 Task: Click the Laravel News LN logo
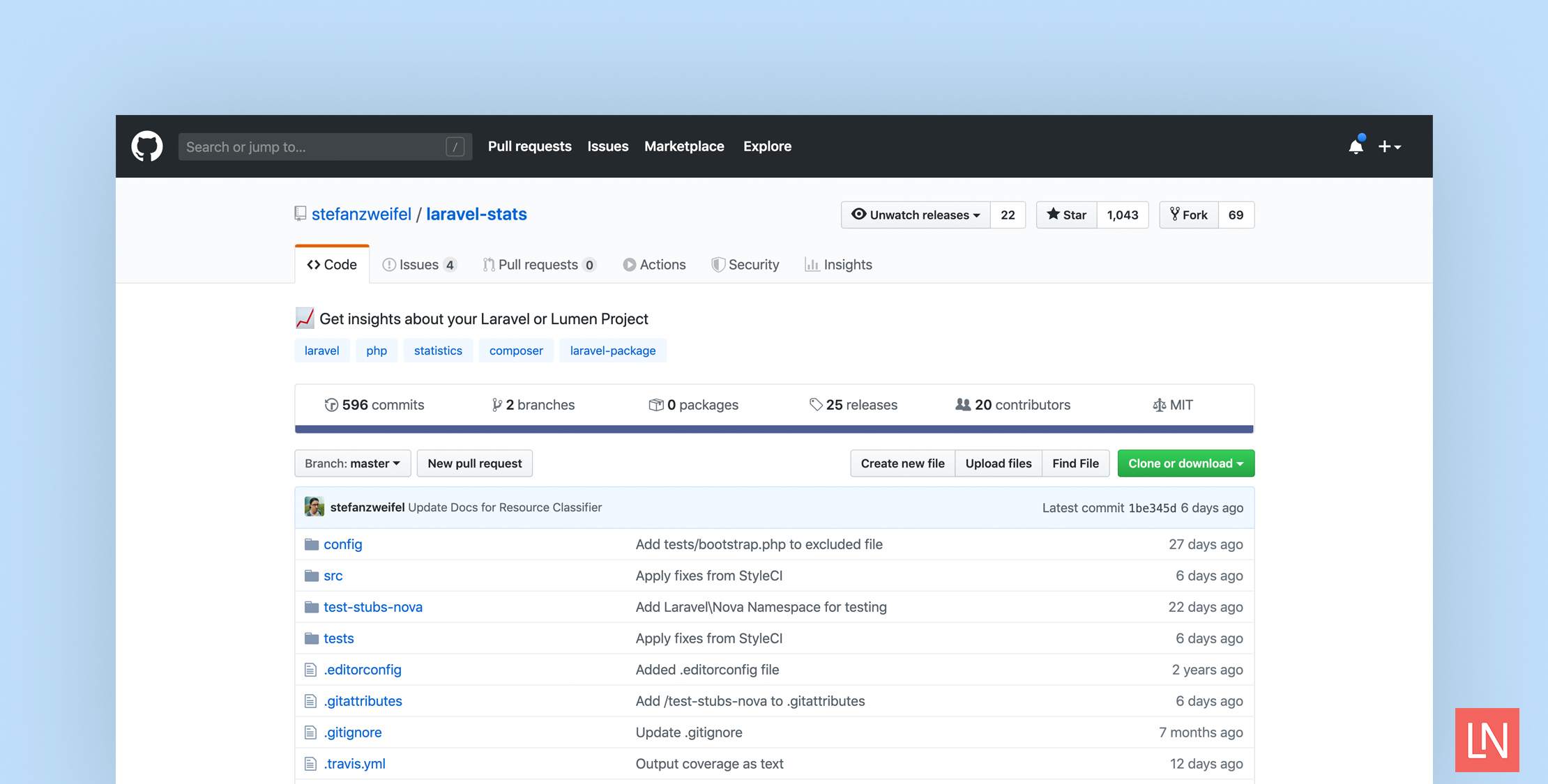(1487, 740)
